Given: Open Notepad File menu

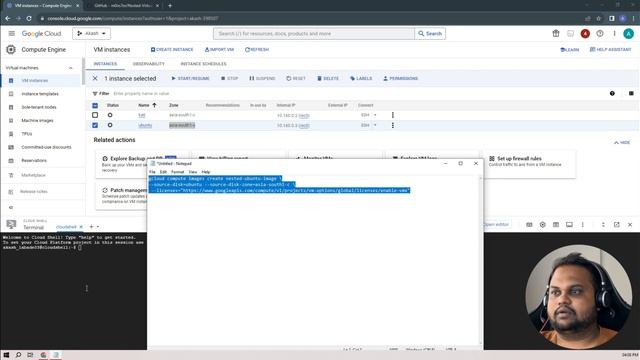Looking at the screenshot, I should [152, 172].
